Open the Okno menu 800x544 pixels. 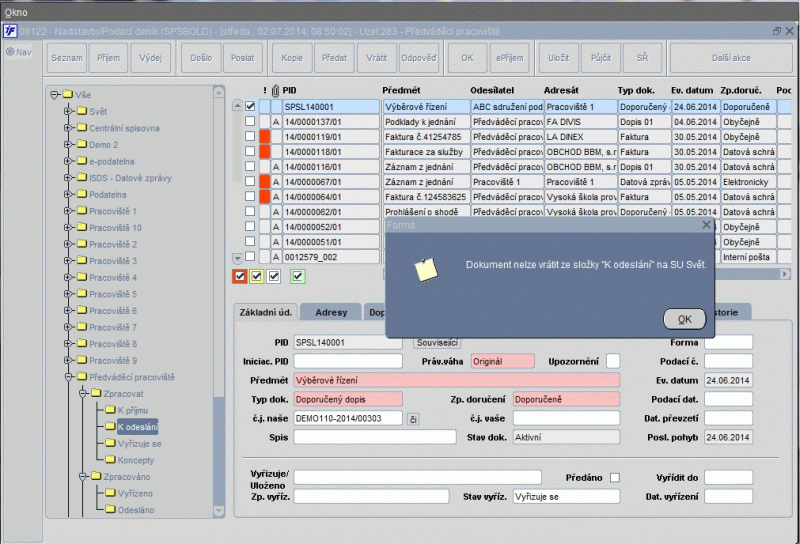click(16, 12)
